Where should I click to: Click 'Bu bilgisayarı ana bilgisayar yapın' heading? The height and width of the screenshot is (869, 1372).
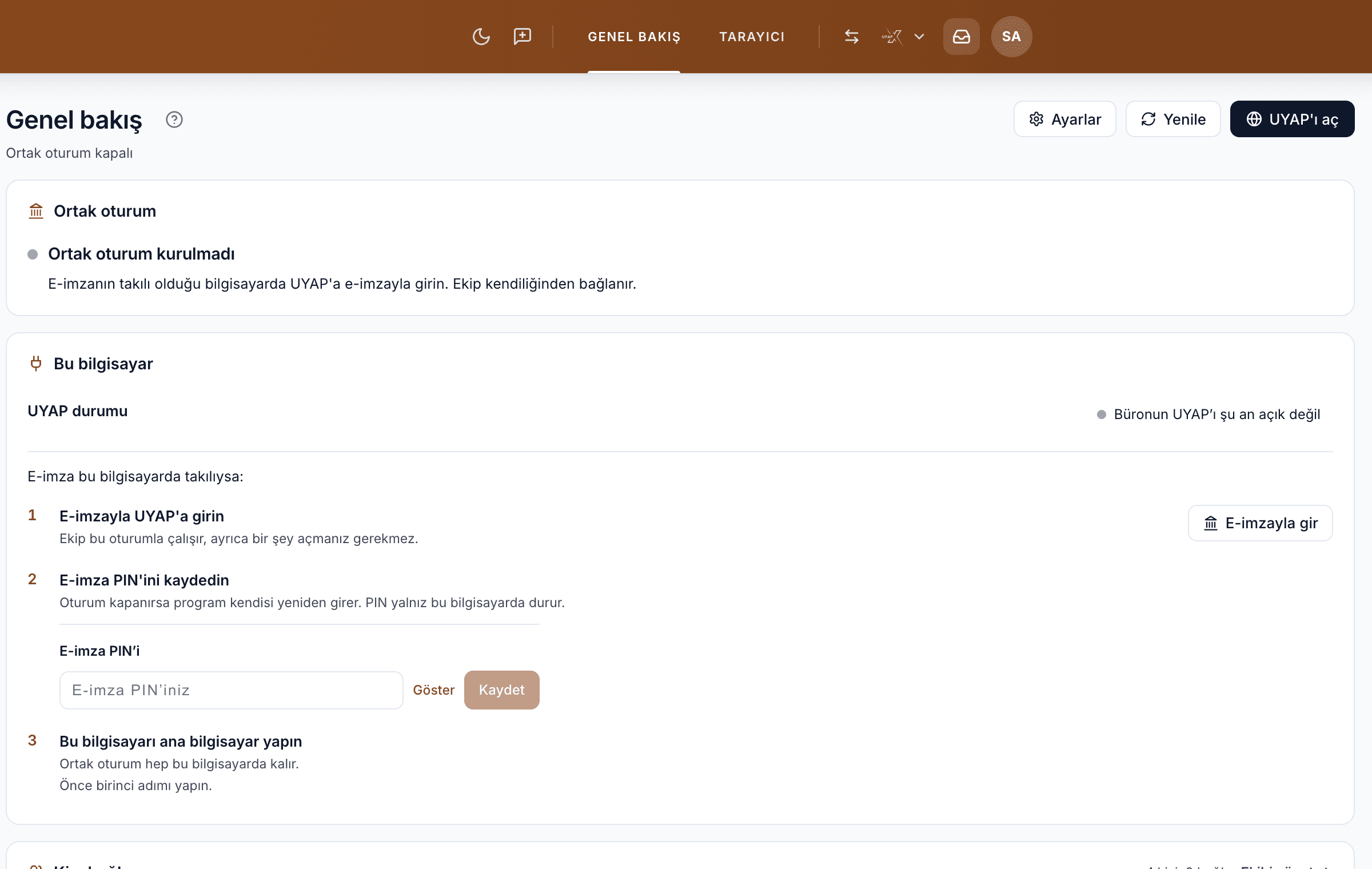coord(181,742)
